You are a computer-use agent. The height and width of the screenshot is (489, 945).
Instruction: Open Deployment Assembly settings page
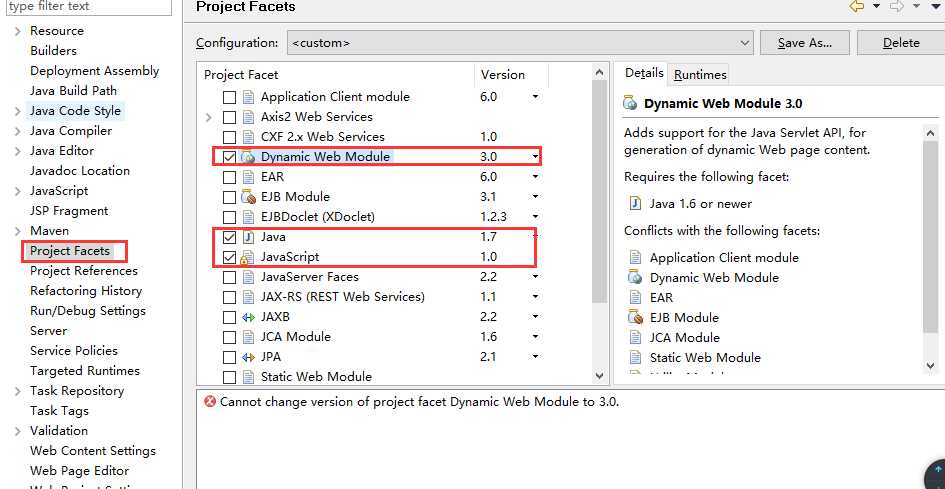(x=95, y=71)
